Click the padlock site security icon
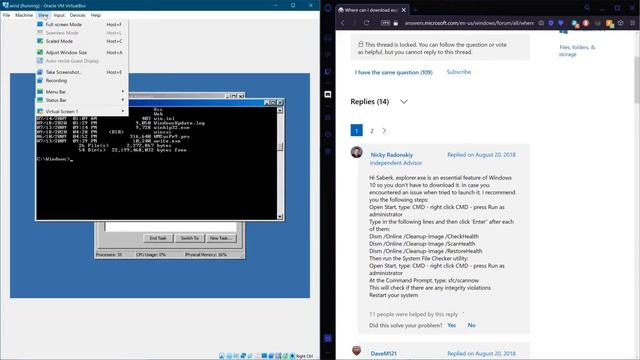 [x=396, y=23]
